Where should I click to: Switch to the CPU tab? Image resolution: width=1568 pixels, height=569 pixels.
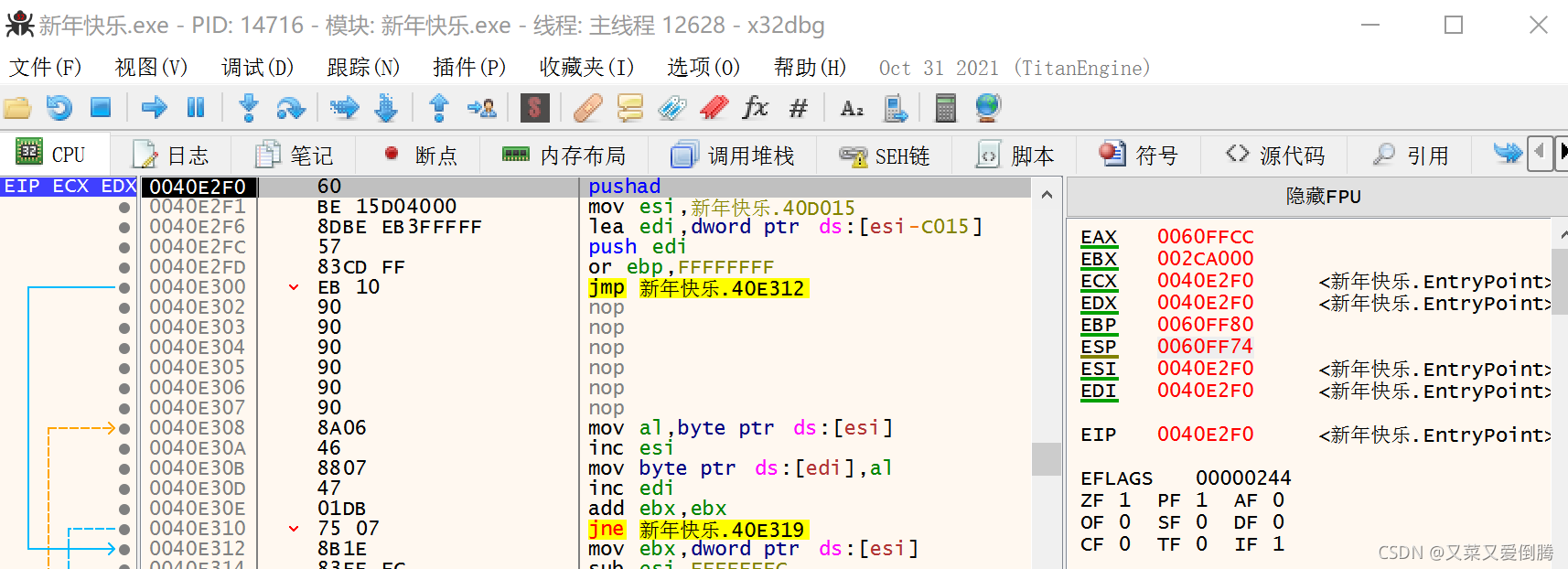(x=55, y=155)
